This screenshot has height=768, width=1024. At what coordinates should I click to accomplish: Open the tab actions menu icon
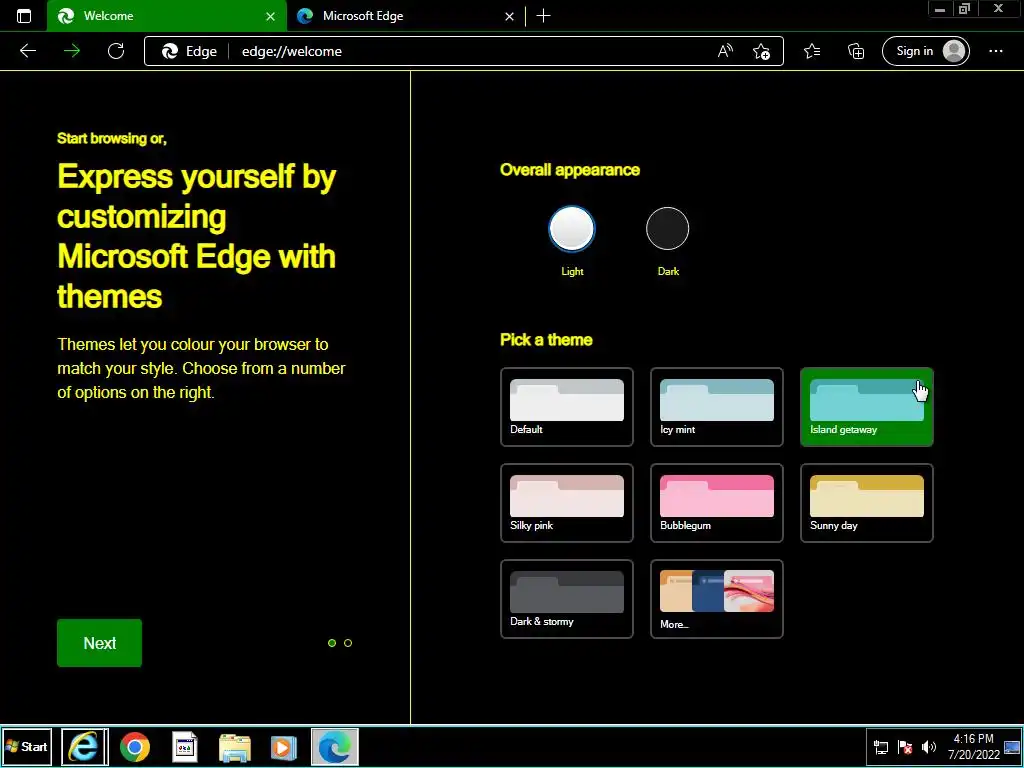24,16
